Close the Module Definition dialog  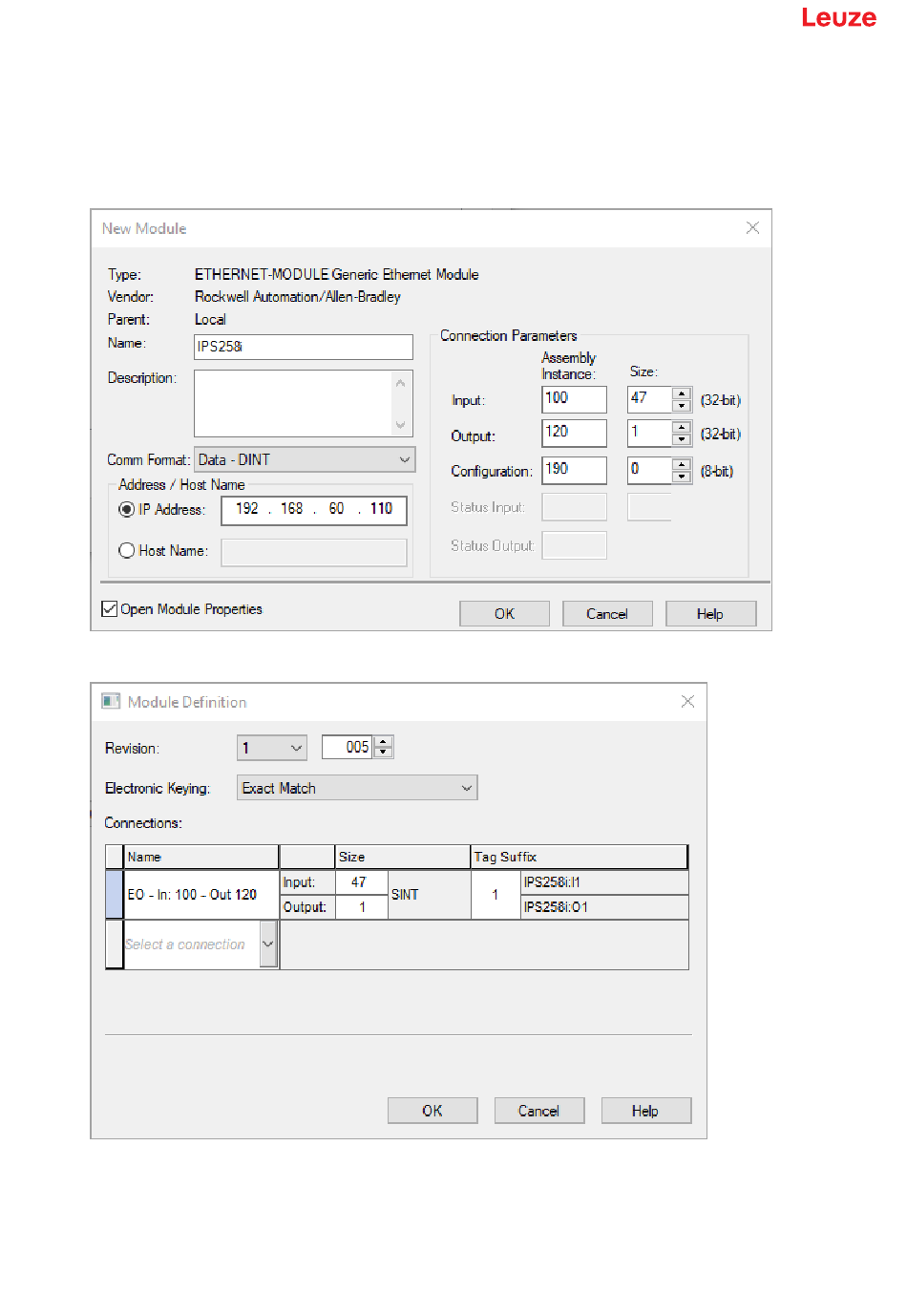coord(687,701)
